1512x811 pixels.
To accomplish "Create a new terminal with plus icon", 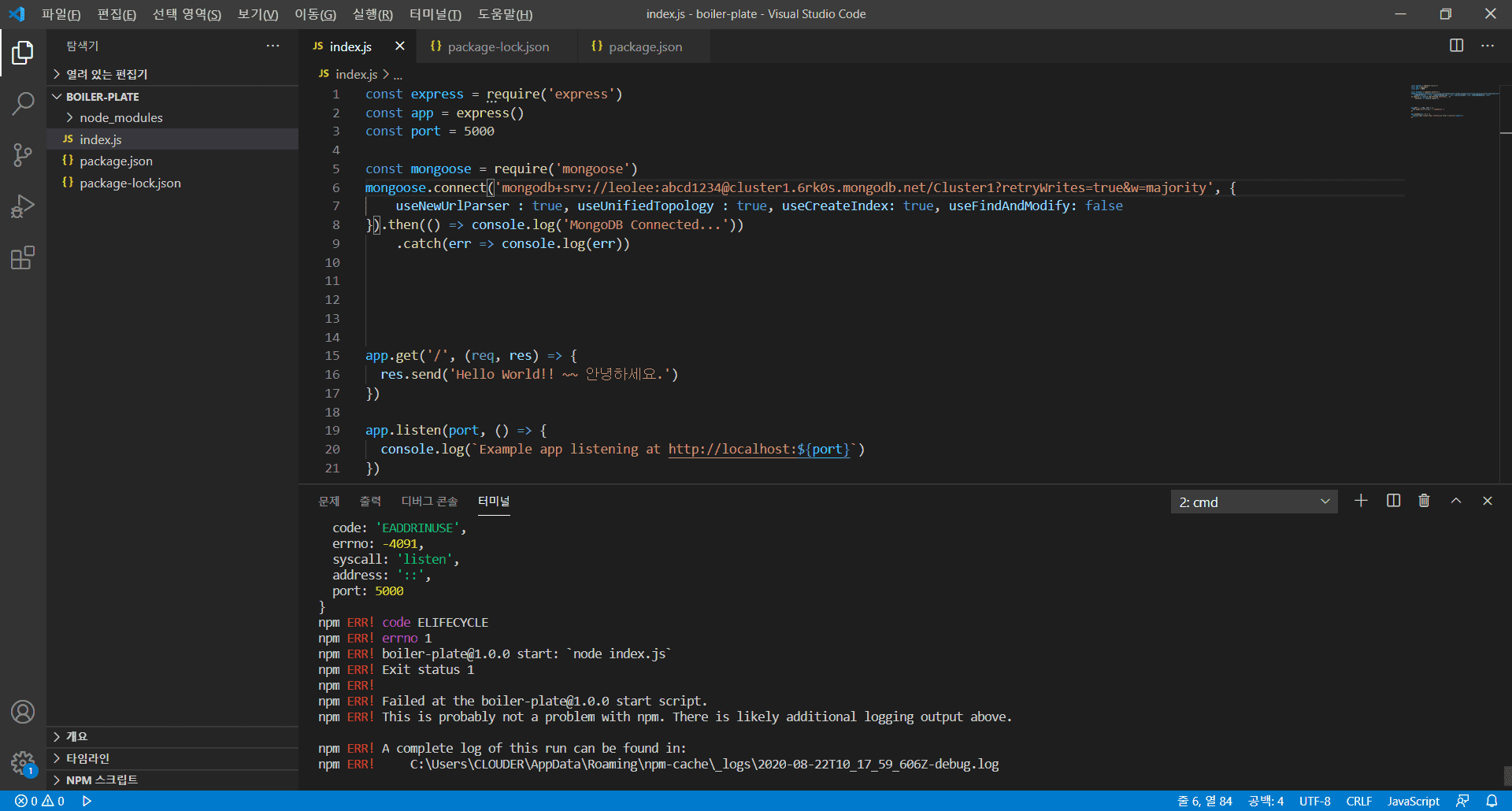I will click(x=1361, y=501).
